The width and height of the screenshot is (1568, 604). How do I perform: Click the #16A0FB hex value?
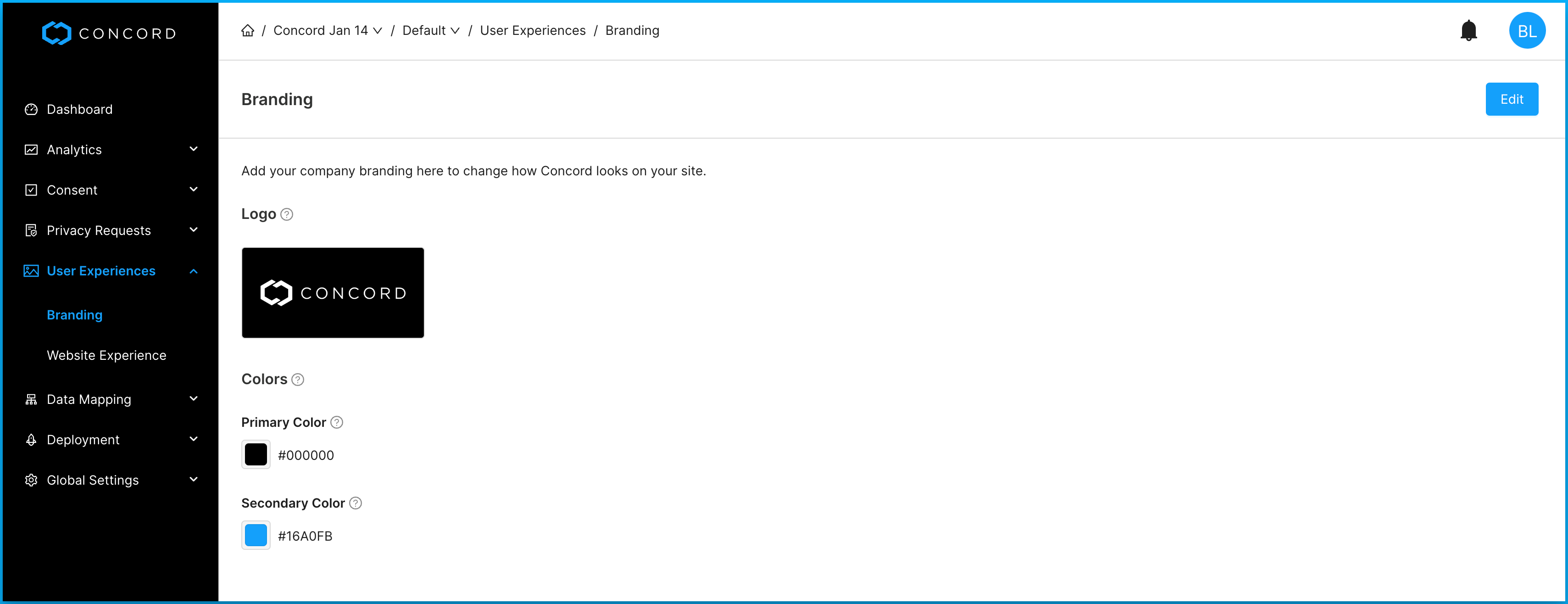click(305, 536)
